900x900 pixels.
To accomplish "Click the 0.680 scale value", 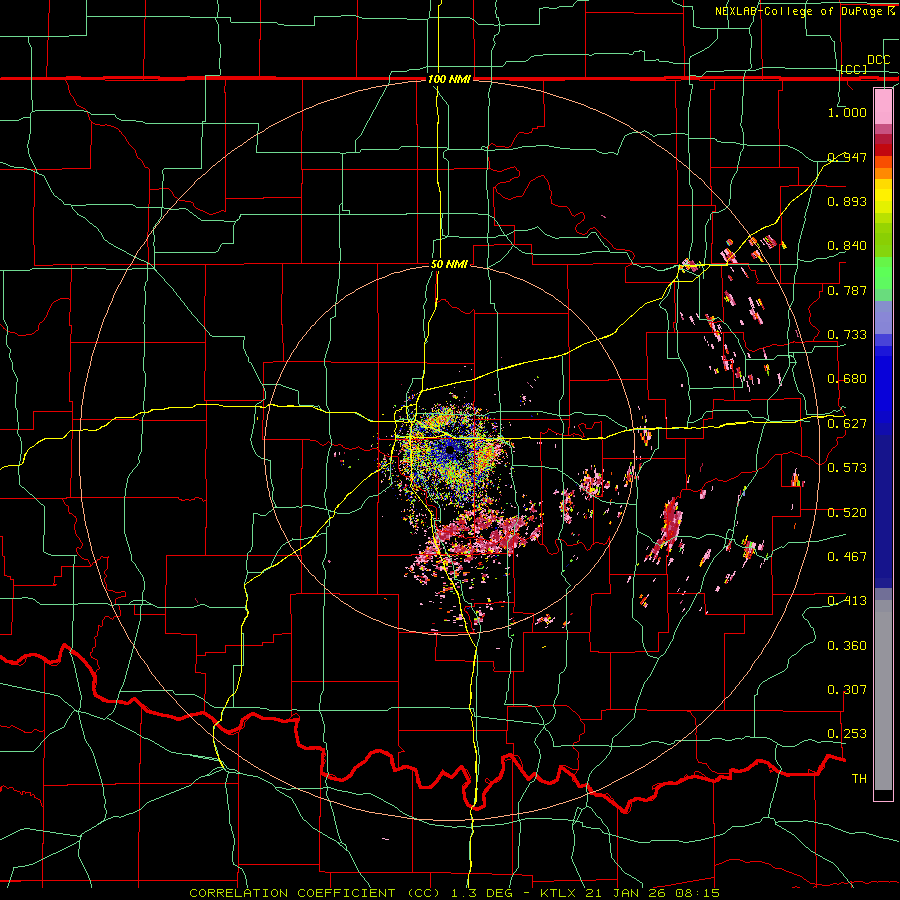I will click(x=847, y=379).
